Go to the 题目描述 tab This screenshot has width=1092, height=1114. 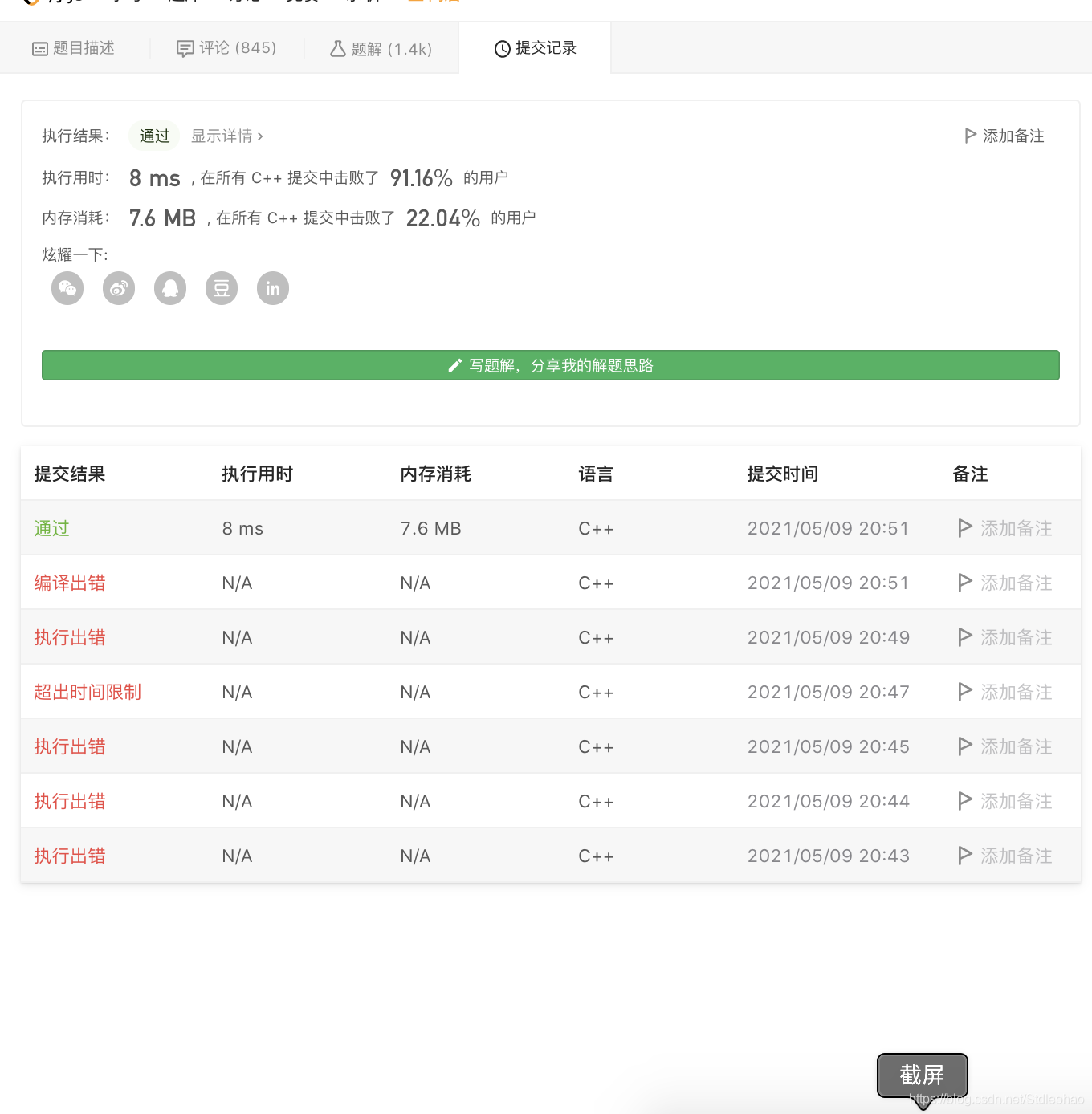pyautogui.click(x=75, y=48)
